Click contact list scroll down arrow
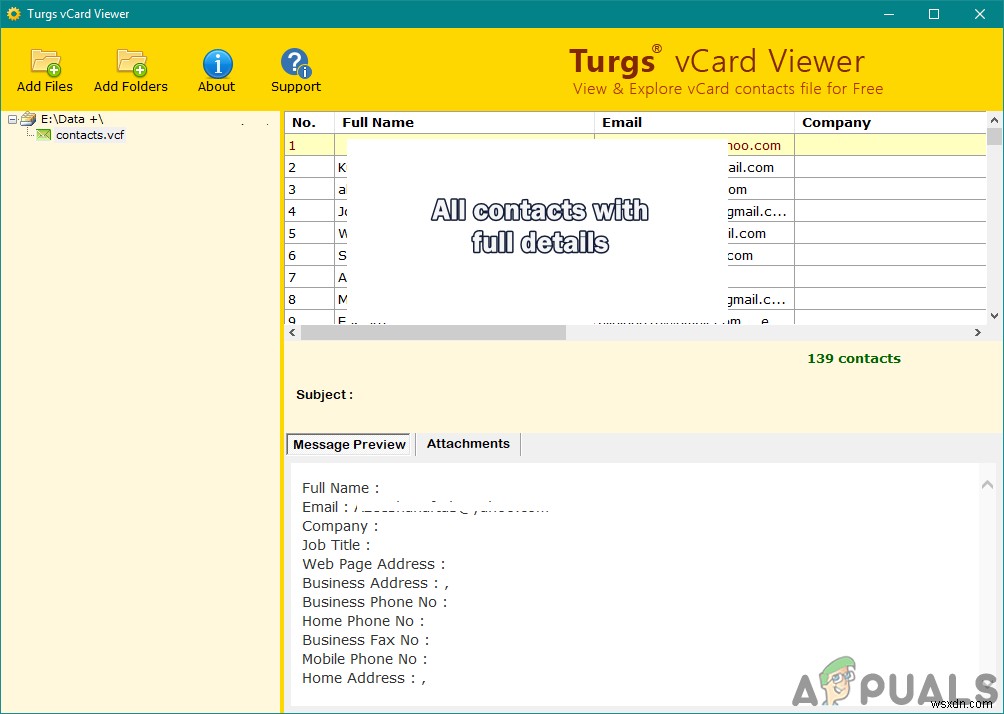The height and width of the screenshot is (714, 1004). point(994,316)
